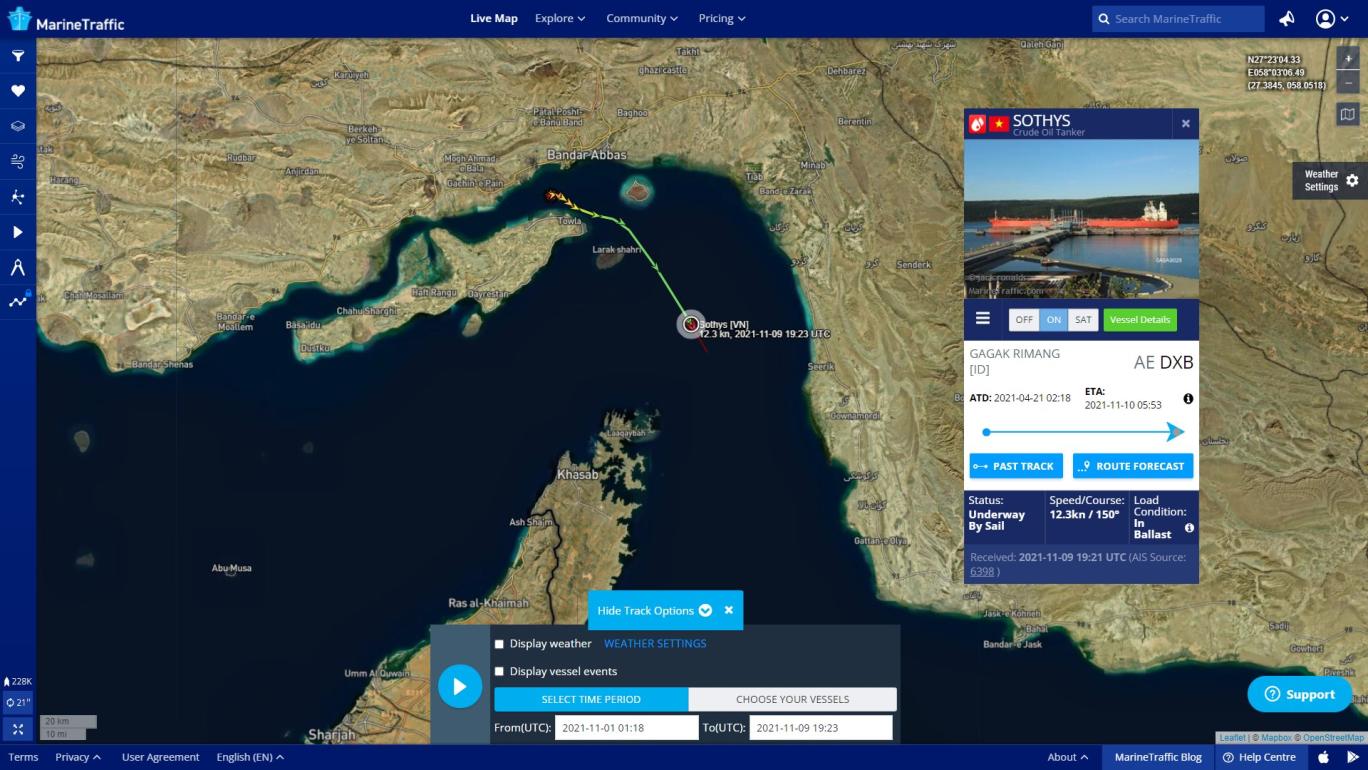The width and height of the screenshot is (1368, 770).
Task: Collapse Hide Track Options panel
Action: click(x=655, y=610)
